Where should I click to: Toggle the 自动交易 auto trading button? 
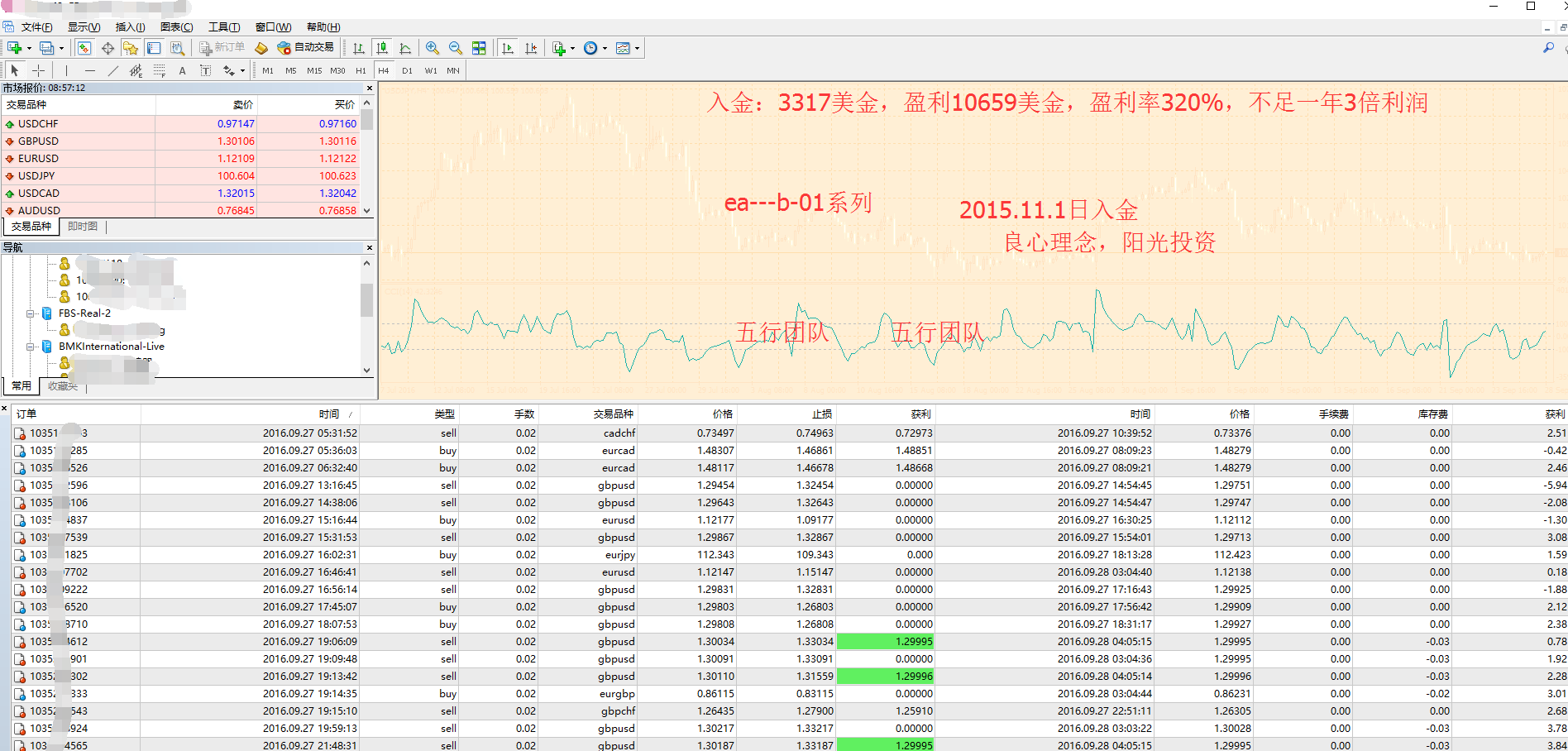point(306,48)
